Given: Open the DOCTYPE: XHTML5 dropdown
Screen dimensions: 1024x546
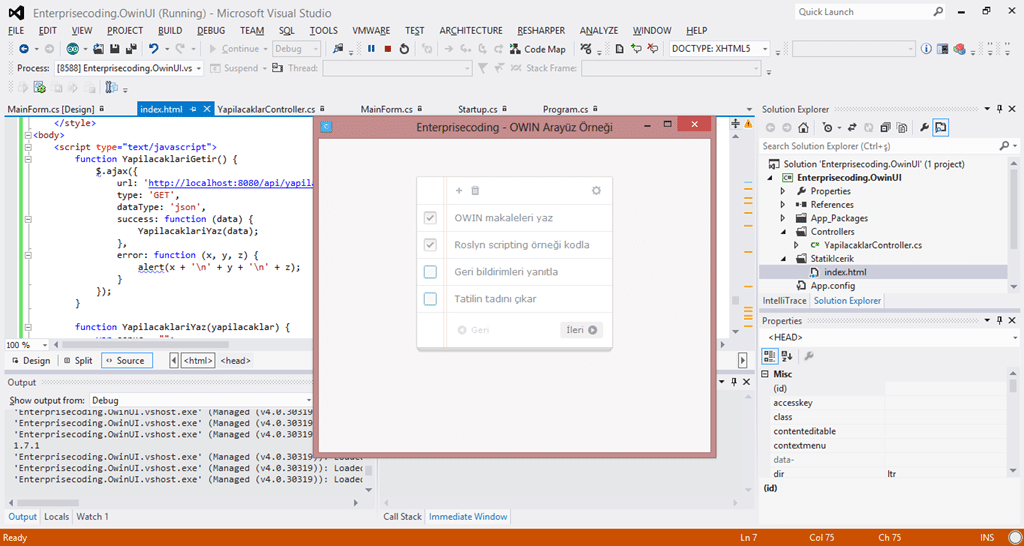Looking at the screenshot, I should [x=720, y=49].
